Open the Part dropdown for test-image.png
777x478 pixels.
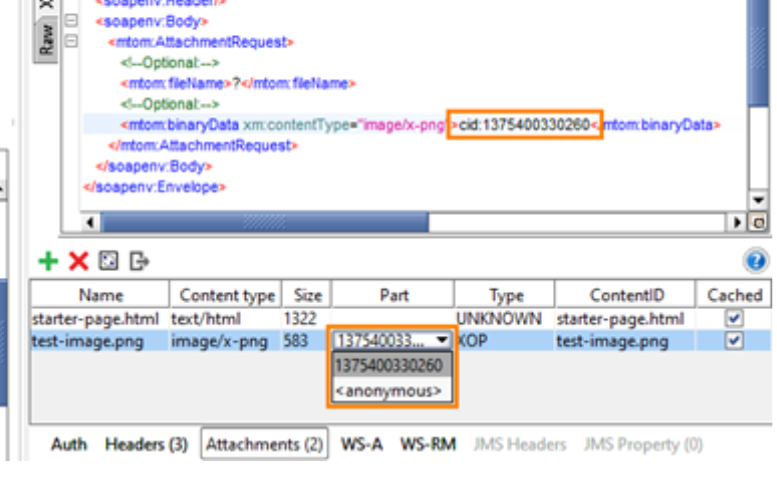(x=441, y=341)
